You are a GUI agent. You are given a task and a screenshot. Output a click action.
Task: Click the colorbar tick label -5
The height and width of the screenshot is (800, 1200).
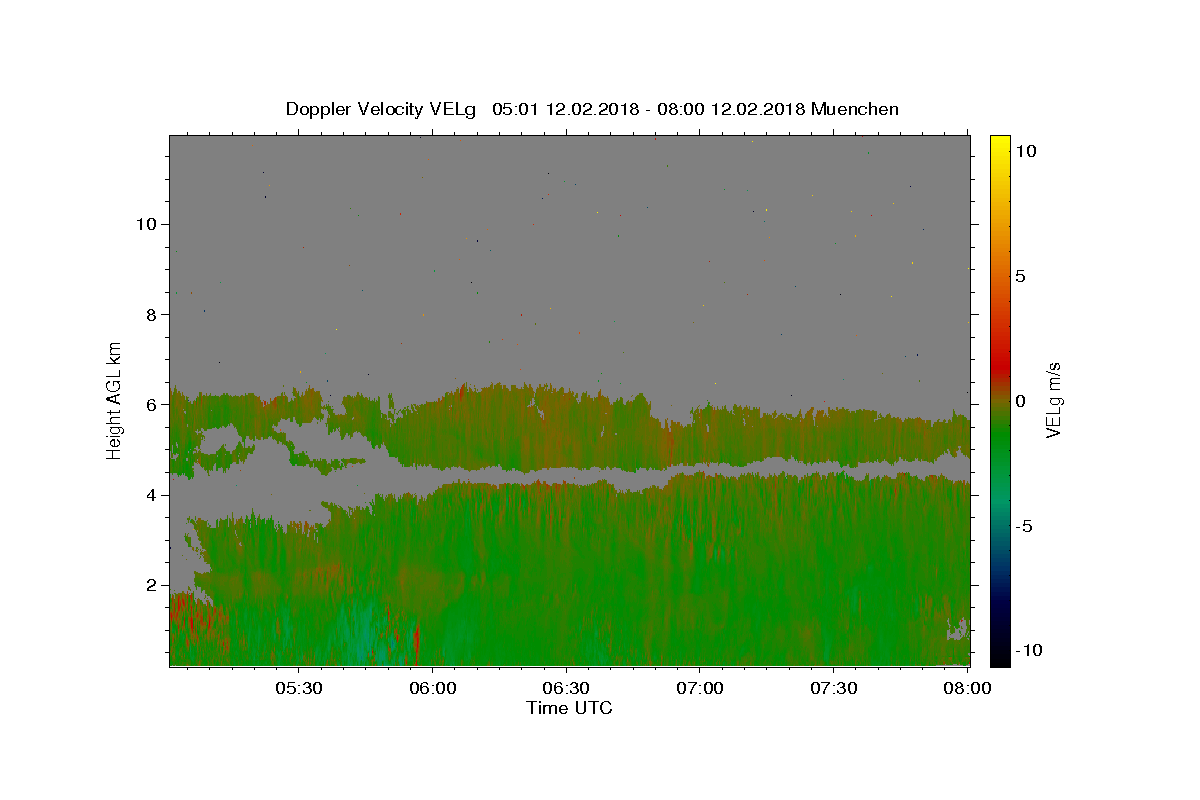click(1026, 526)
